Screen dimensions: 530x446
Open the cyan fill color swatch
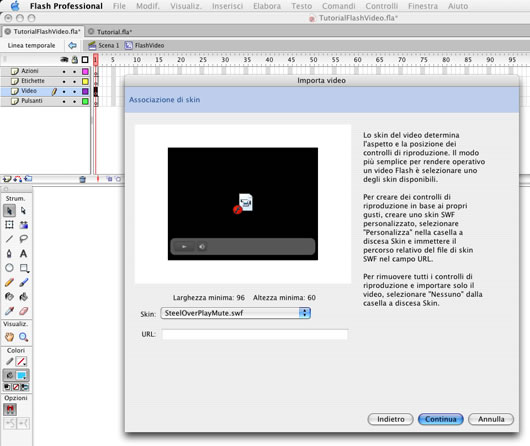pos(22,375)
